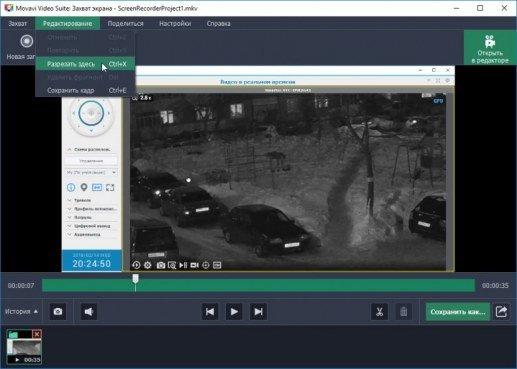This screenshot has height=369, width=517.
Task: Click the timeline playhead marker
Action: coord(135,279)
